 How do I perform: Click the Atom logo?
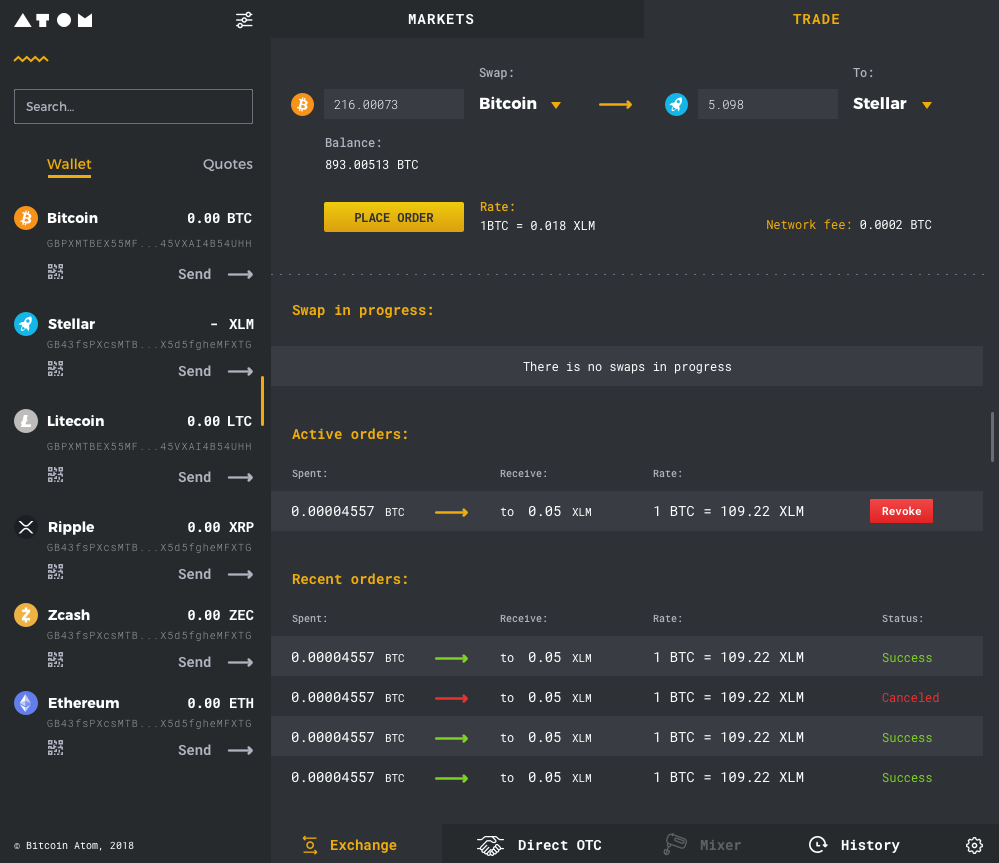coord(54,20)
